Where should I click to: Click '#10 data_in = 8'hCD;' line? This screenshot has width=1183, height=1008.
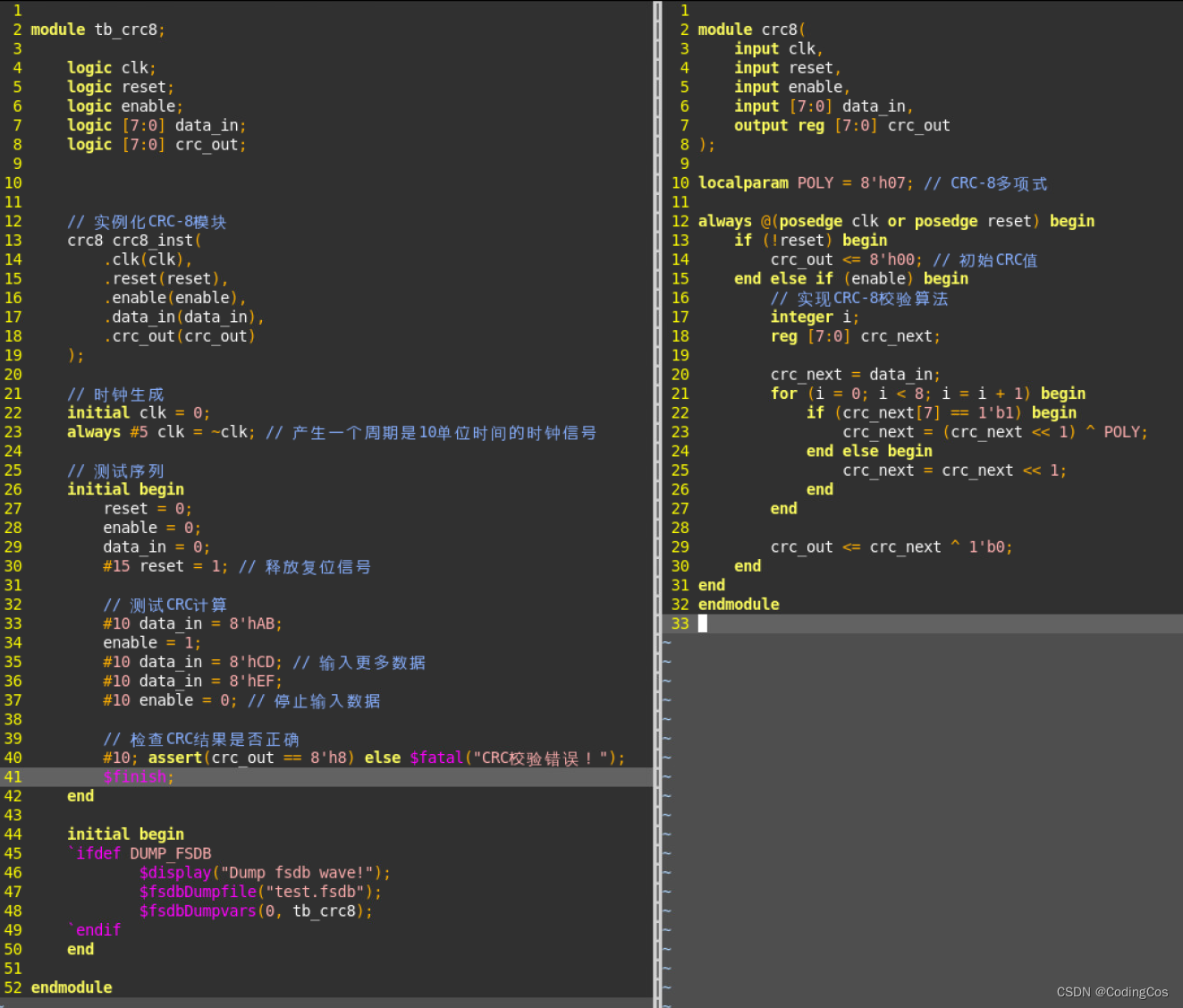coord(192,662)
